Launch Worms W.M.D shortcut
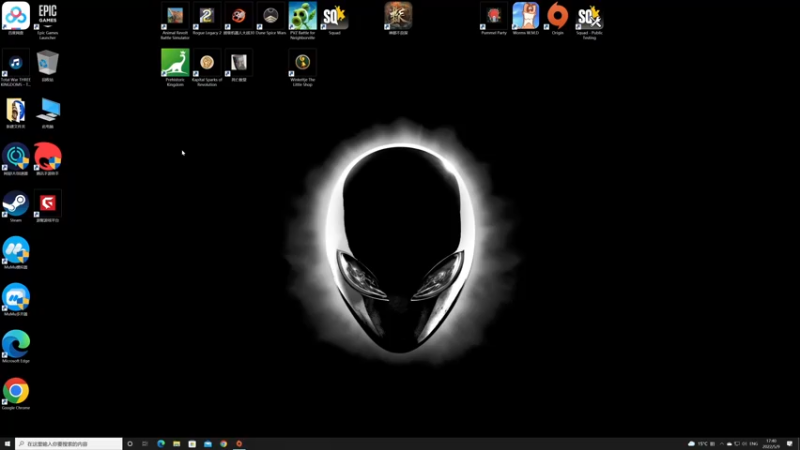Viewport: 800px width, 450px height. tap(526, 18)
